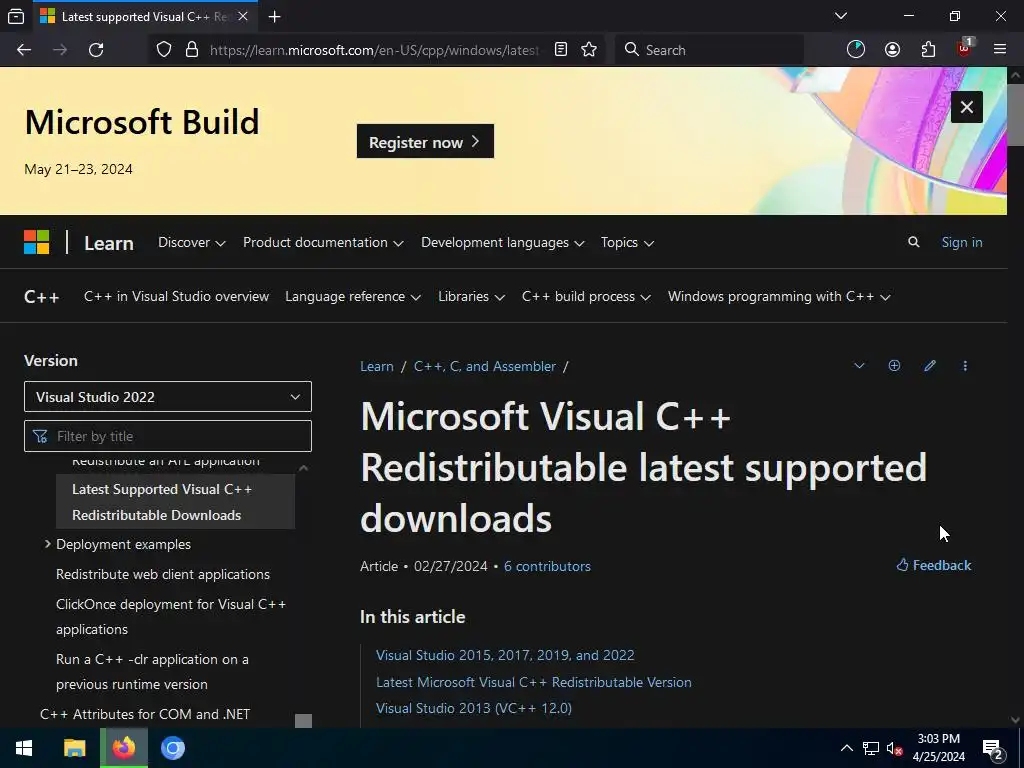The height and width of the screenshot is (768, 1024).
Task: Open the shield tracking protection icon
Action: [x=164, y=50]
